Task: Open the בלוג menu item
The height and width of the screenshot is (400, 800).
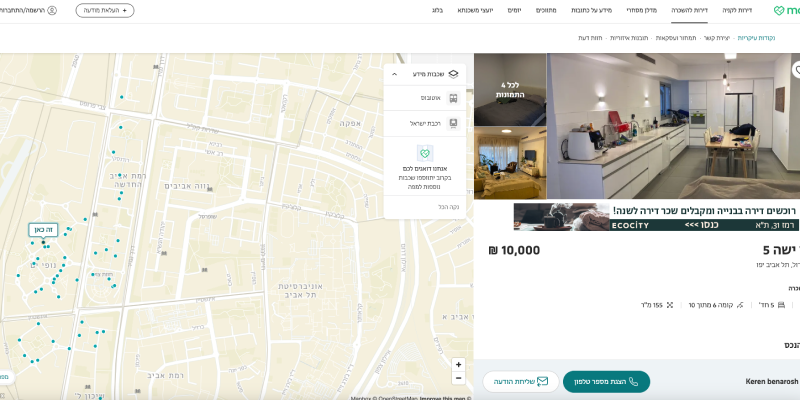Action: tap(437, 10)
